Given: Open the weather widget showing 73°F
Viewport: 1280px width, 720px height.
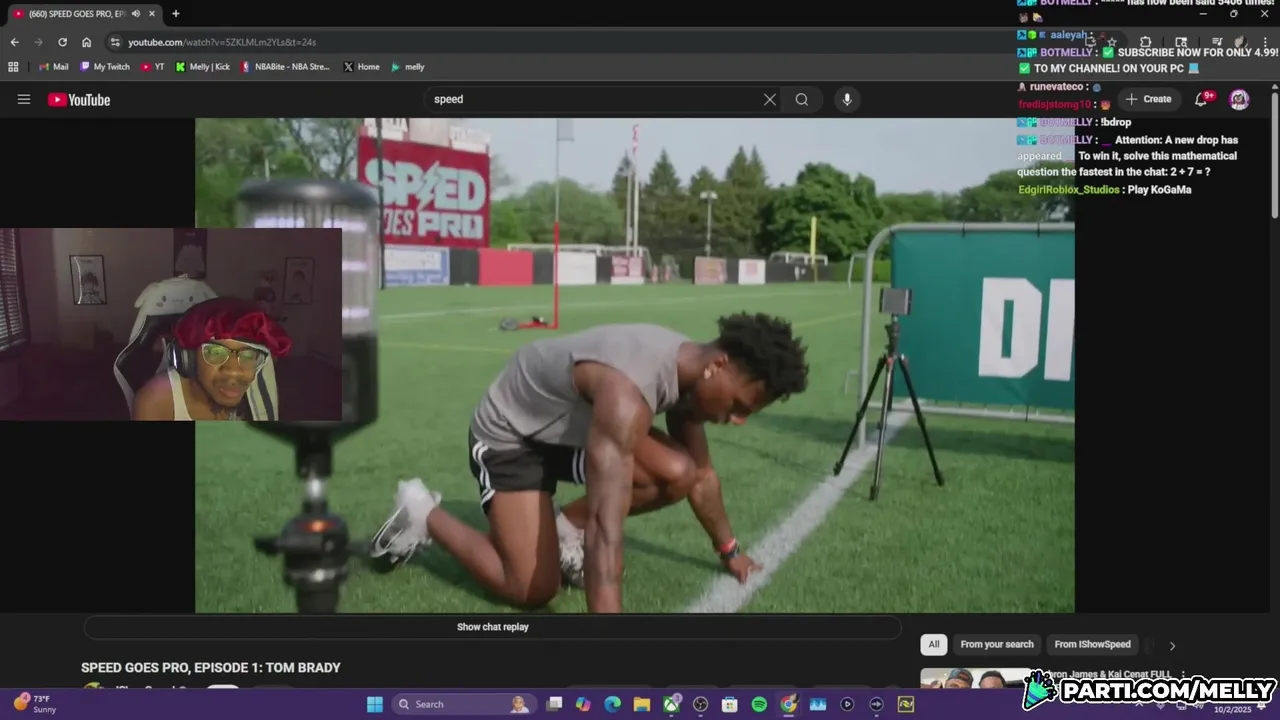Looking at the screenshot, I should [35, 704].
